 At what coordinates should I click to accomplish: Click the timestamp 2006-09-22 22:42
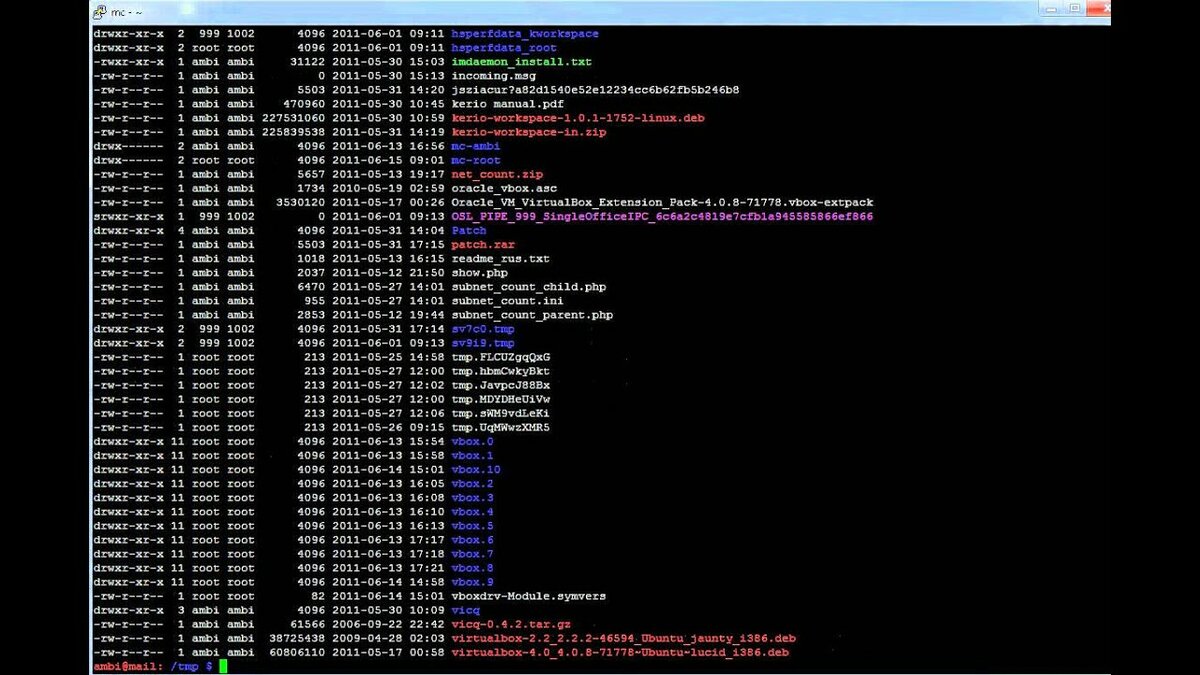389,624
